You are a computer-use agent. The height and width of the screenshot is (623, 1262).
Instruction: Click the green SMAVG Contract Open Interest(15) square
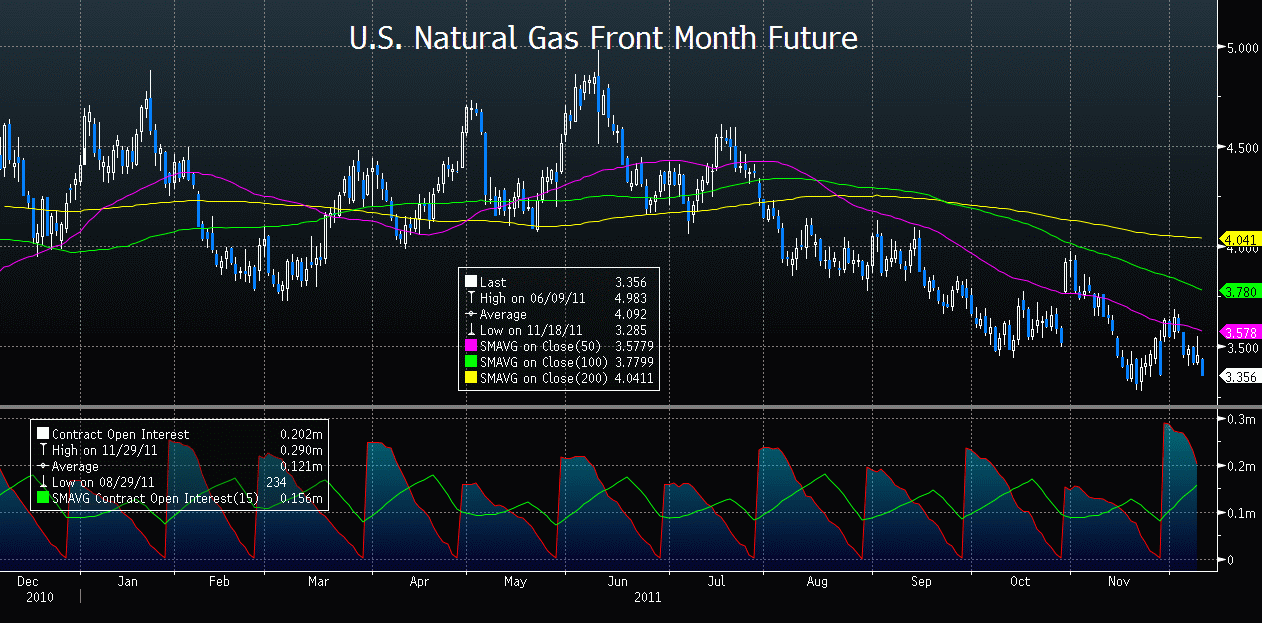[x=42, y=498]
